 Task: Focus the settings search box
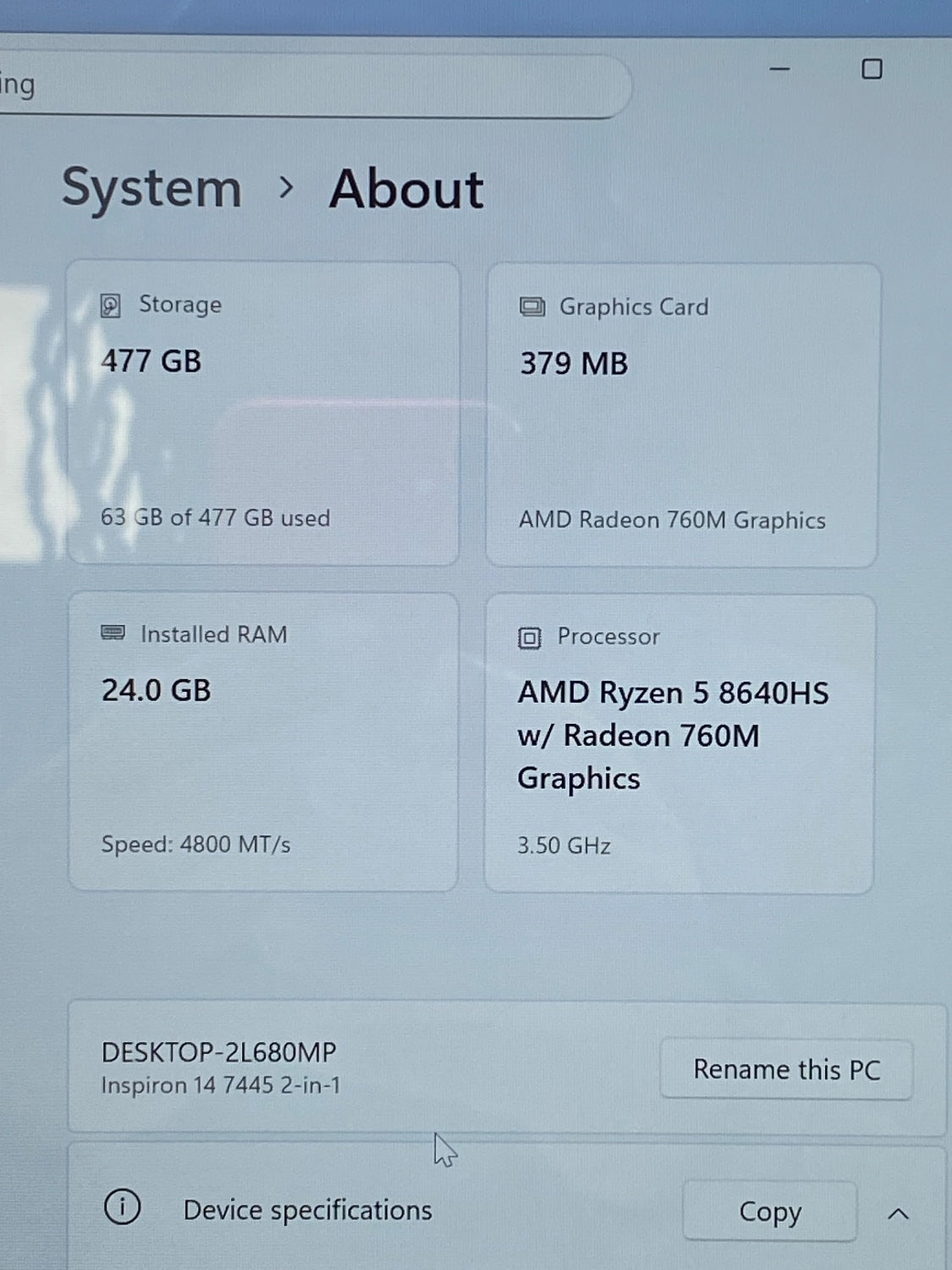click(313, 86)
